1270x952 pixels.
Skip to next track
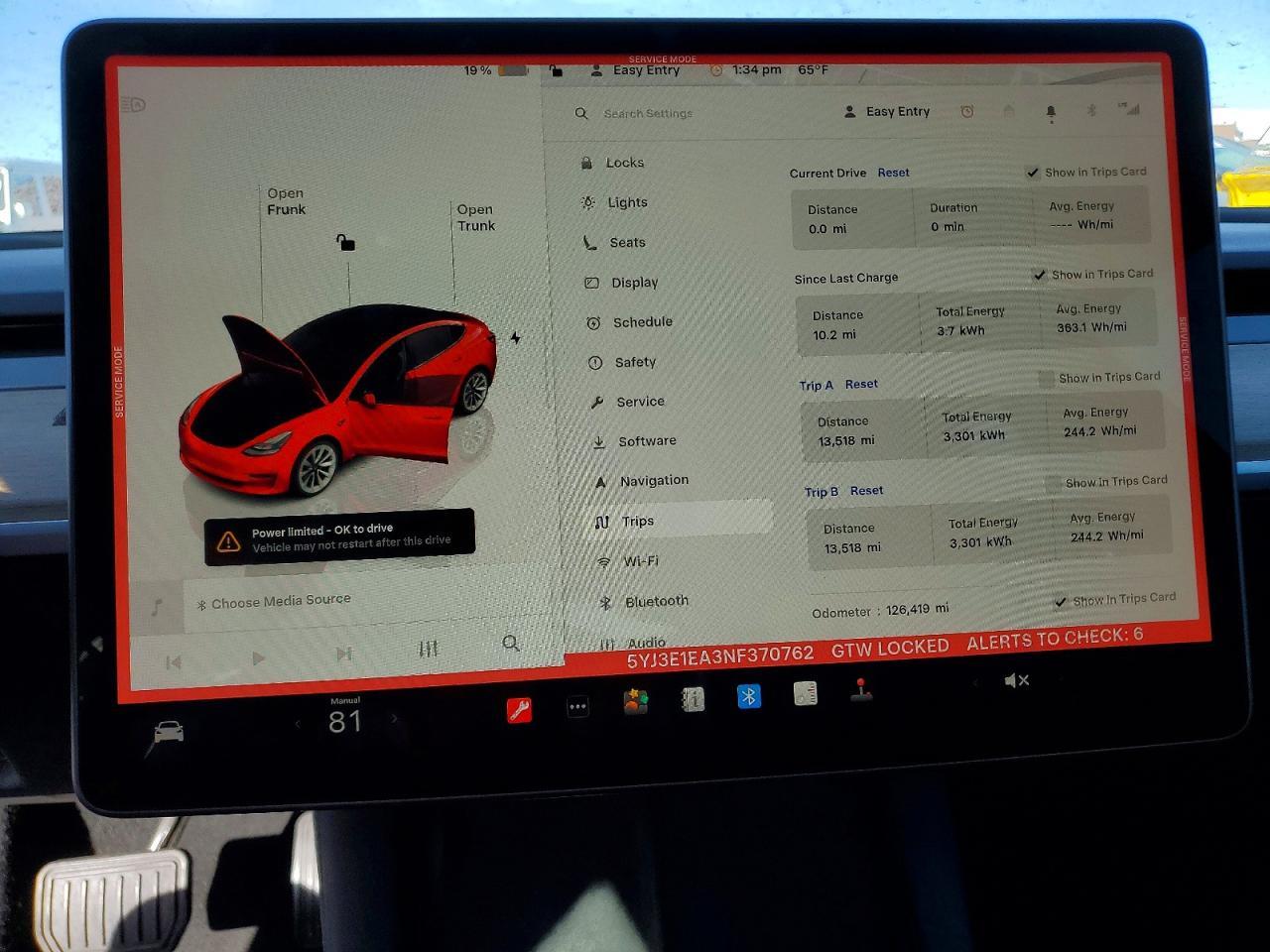click(344, 654)
